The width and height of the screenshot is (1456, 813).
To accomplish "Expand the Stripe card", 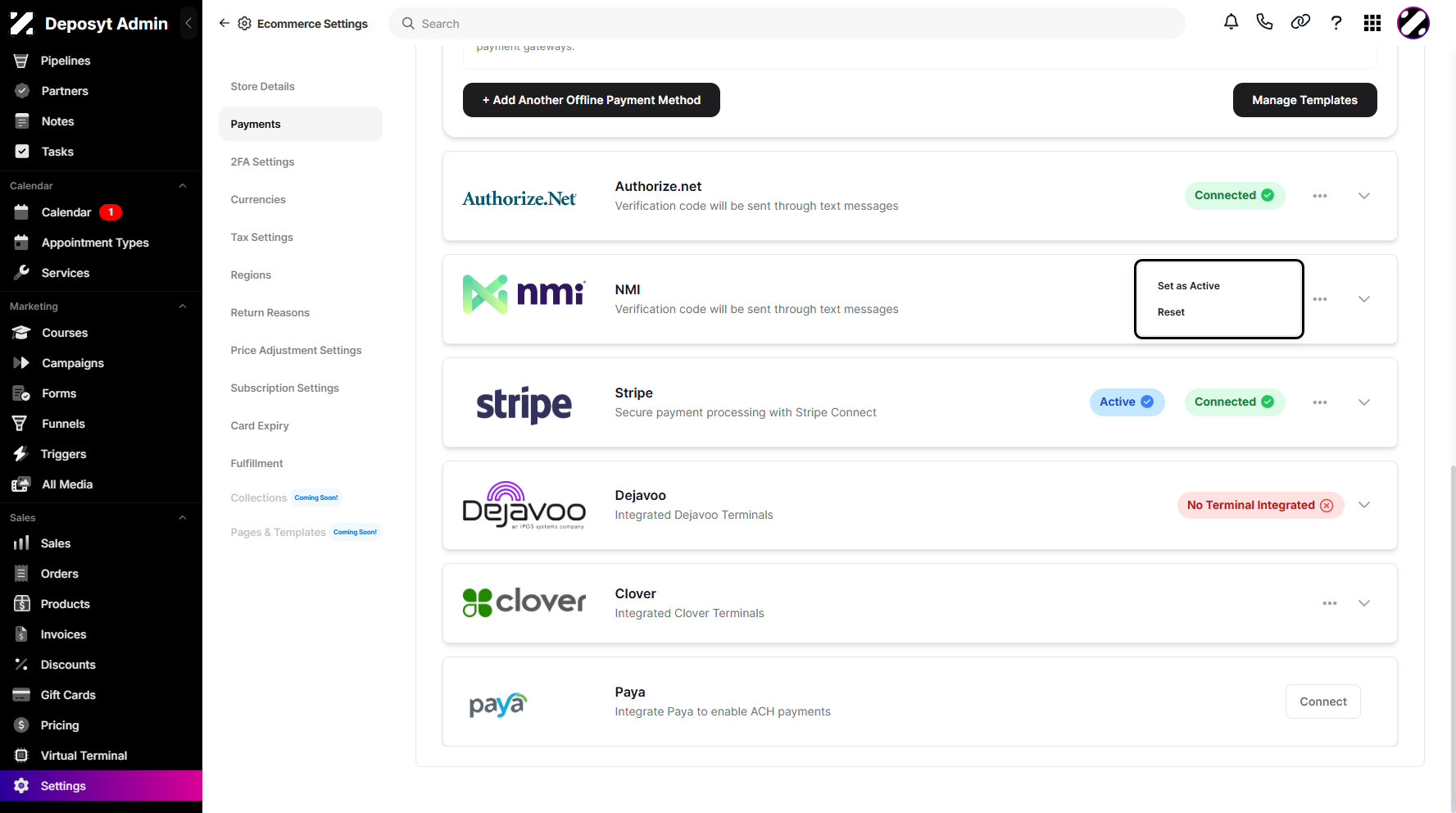I will [x=1364, y=402].
